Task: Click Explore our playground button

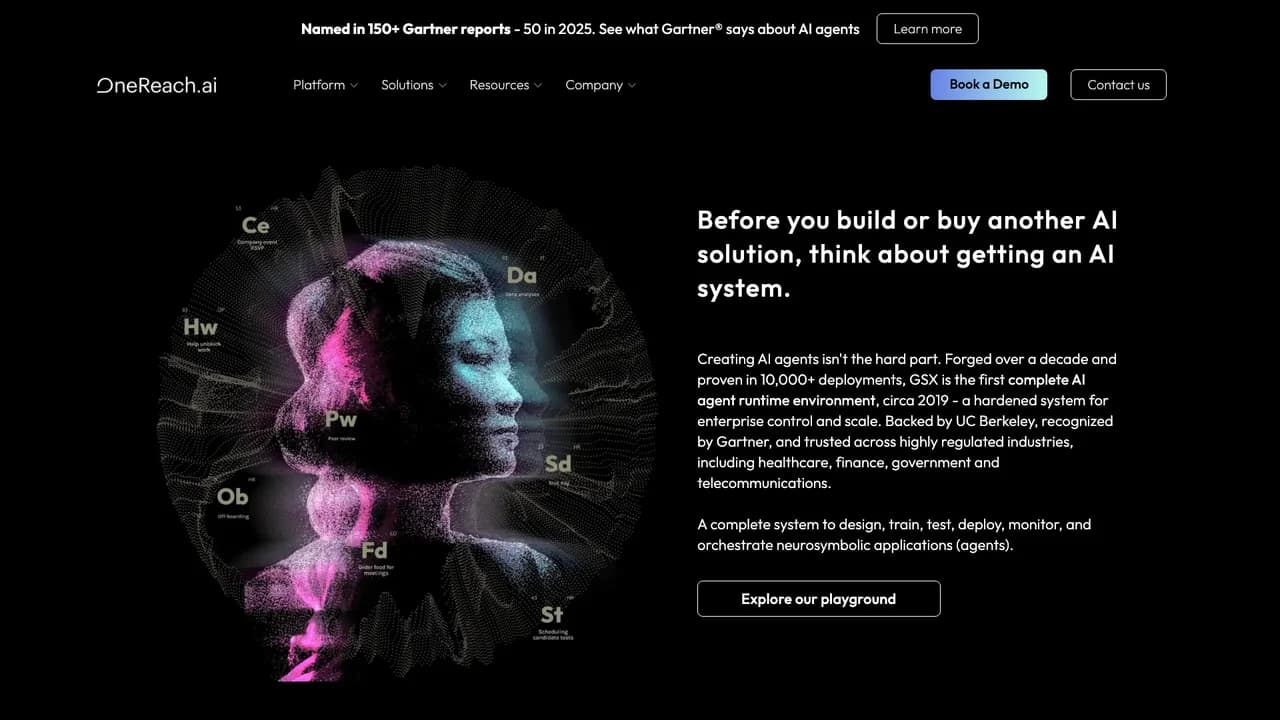Action: (x=818, y=599)
